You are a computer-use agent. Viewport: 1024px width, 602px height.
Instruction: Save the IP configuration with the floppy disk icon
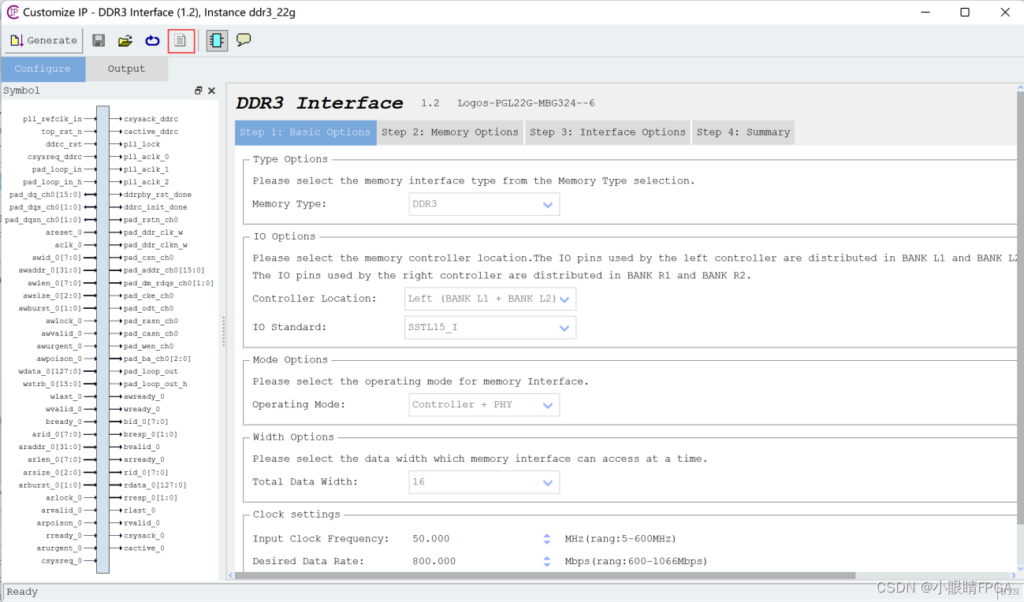(99, 41)
